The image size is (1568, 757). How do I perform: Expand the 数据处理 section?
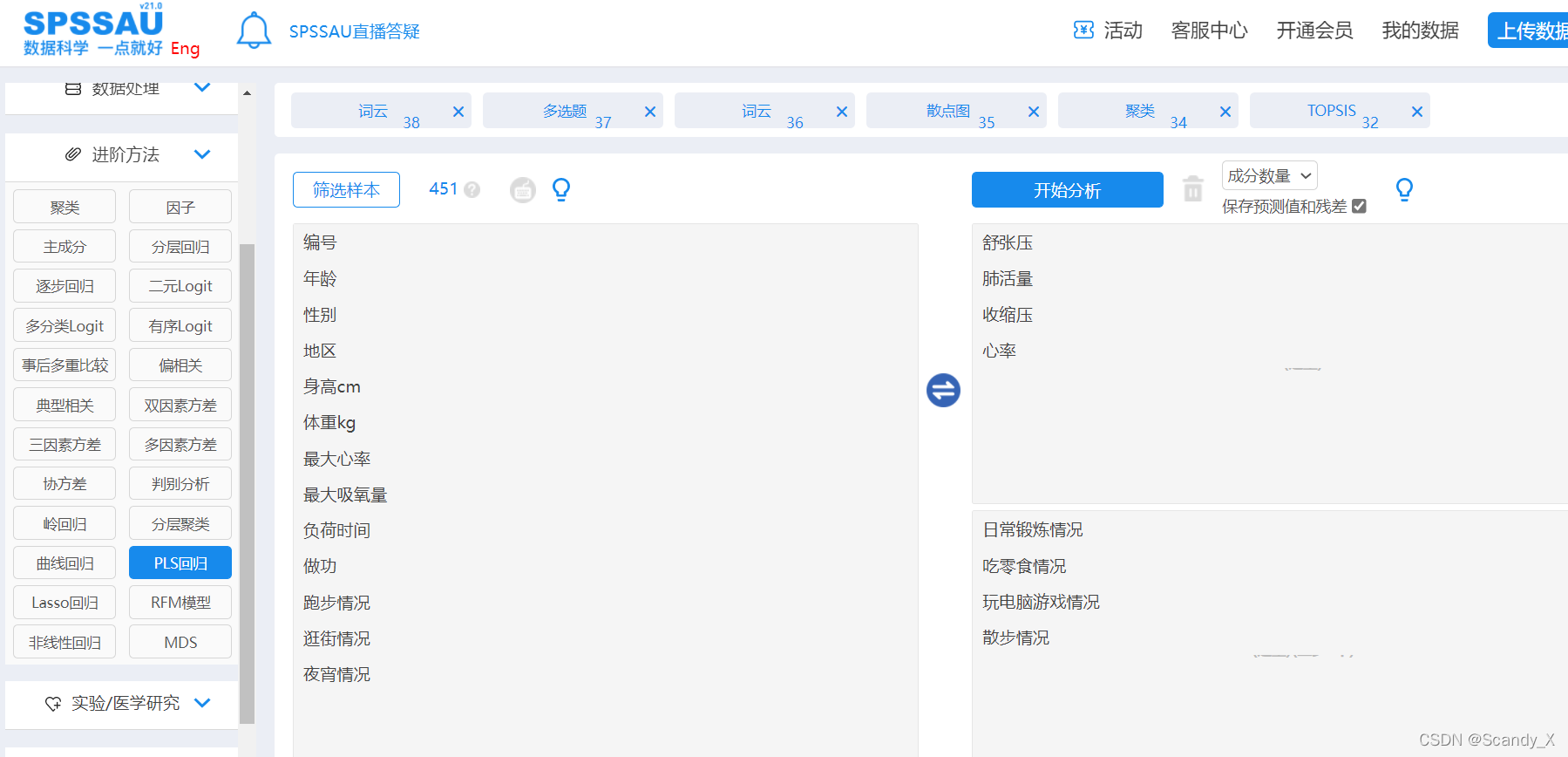tap(202, 88)
